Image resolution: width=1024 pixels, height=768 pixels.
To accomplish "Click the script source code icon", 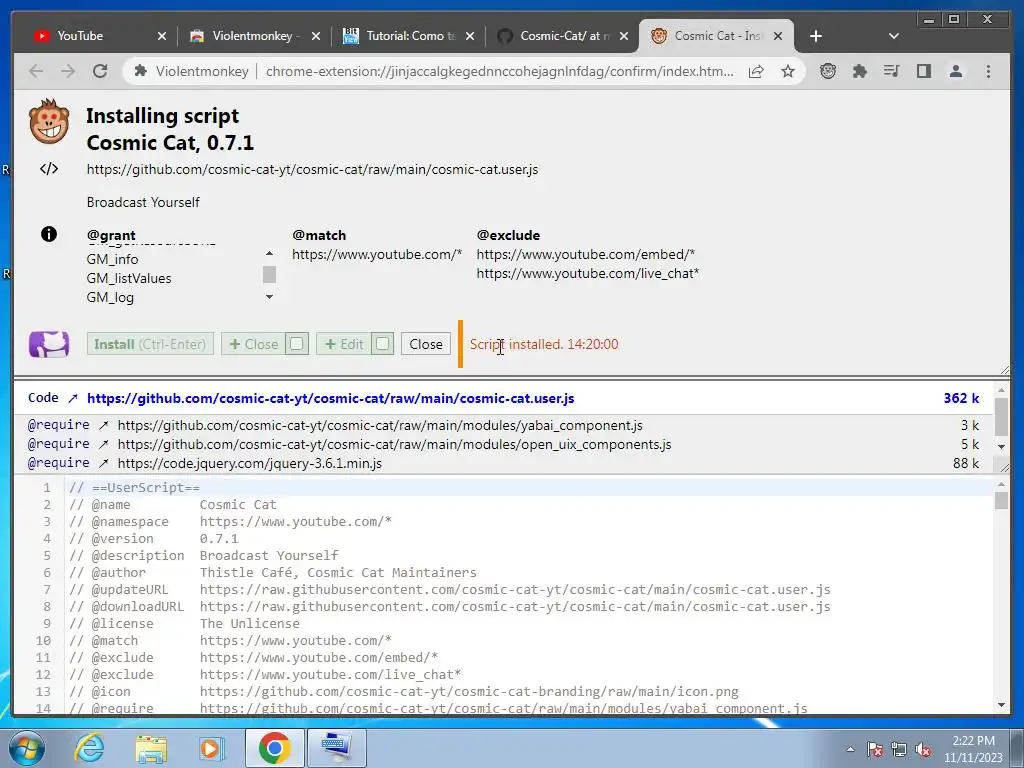I will 49,169.
